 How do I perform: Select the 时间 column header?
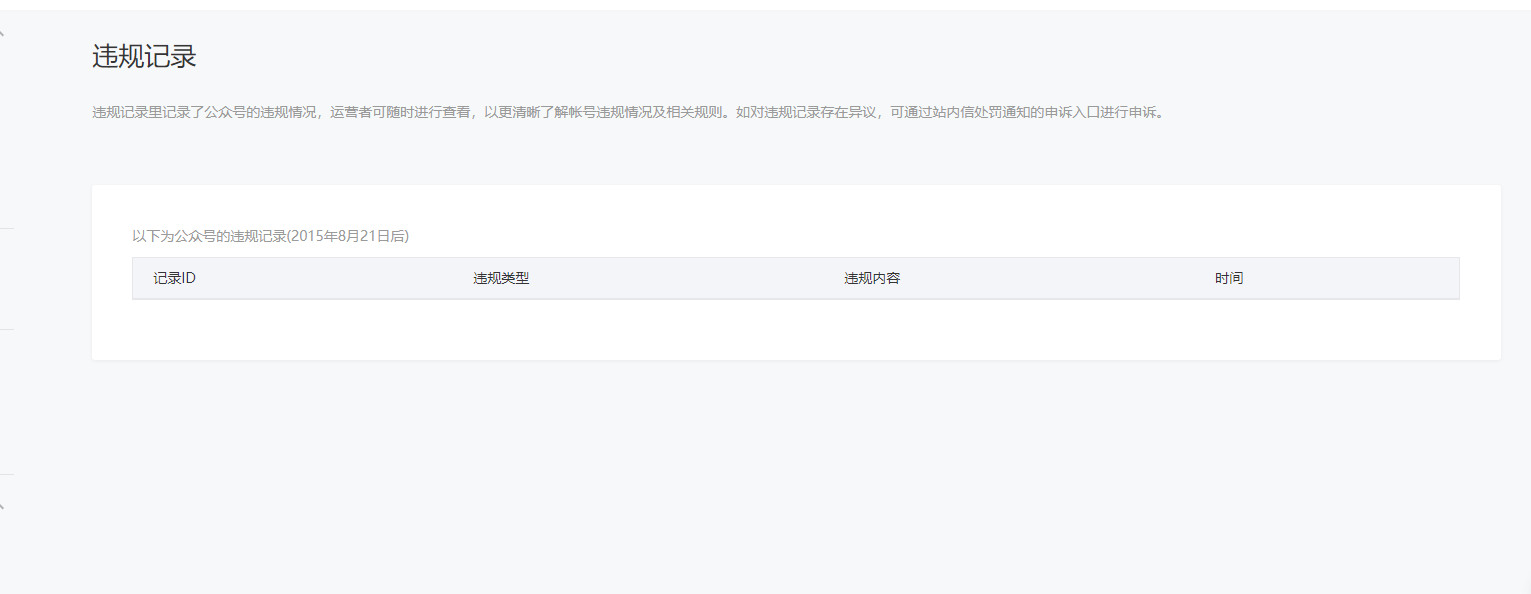pos(1229,278)
